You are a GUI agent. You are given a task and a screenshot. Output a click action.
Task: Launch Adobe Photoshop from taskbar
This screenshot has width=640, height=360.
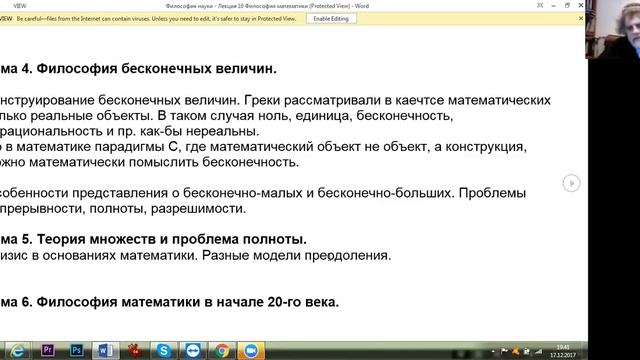point(77,351)
